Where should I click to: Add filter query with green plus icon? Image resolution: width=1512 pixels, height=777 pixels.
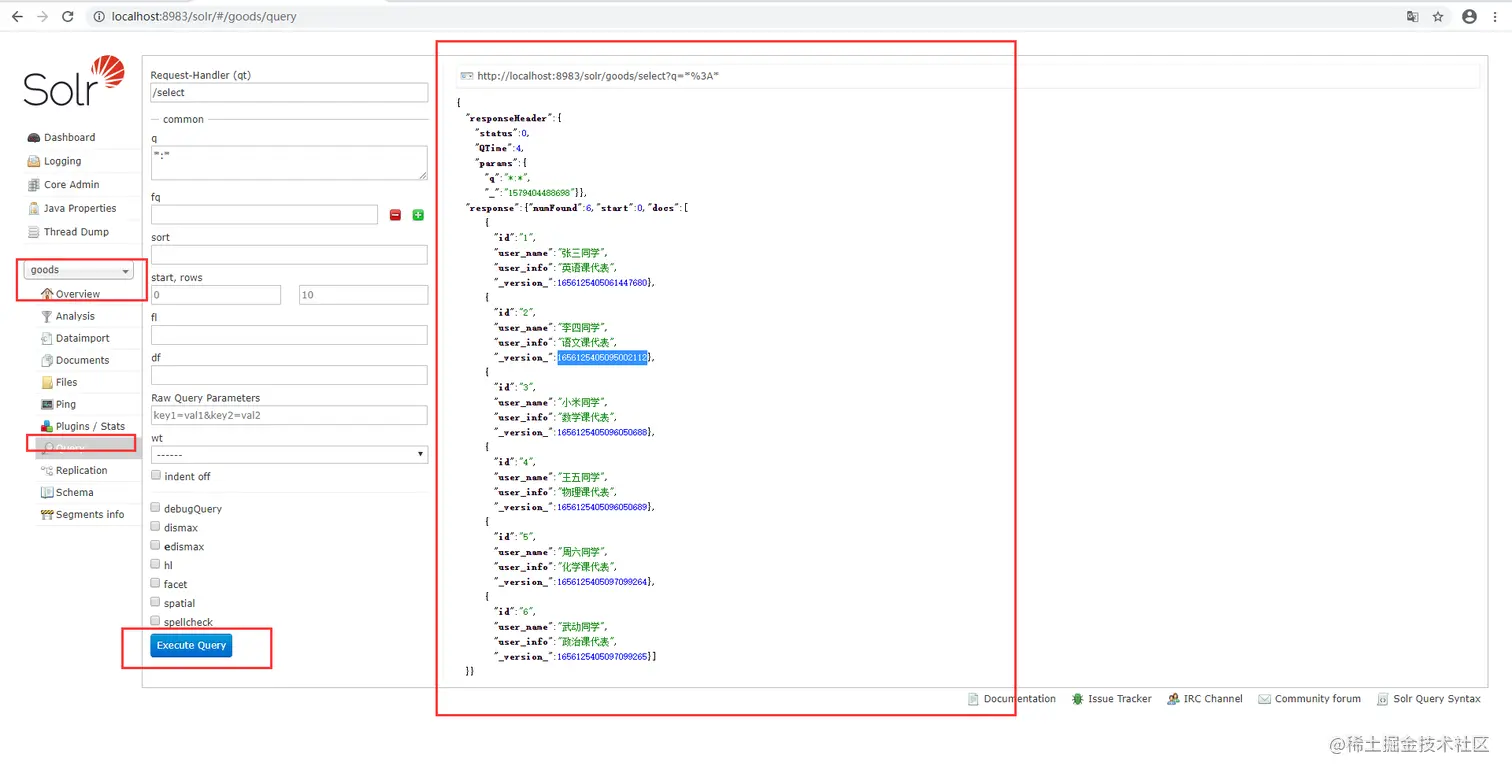(x=418, y=215)
